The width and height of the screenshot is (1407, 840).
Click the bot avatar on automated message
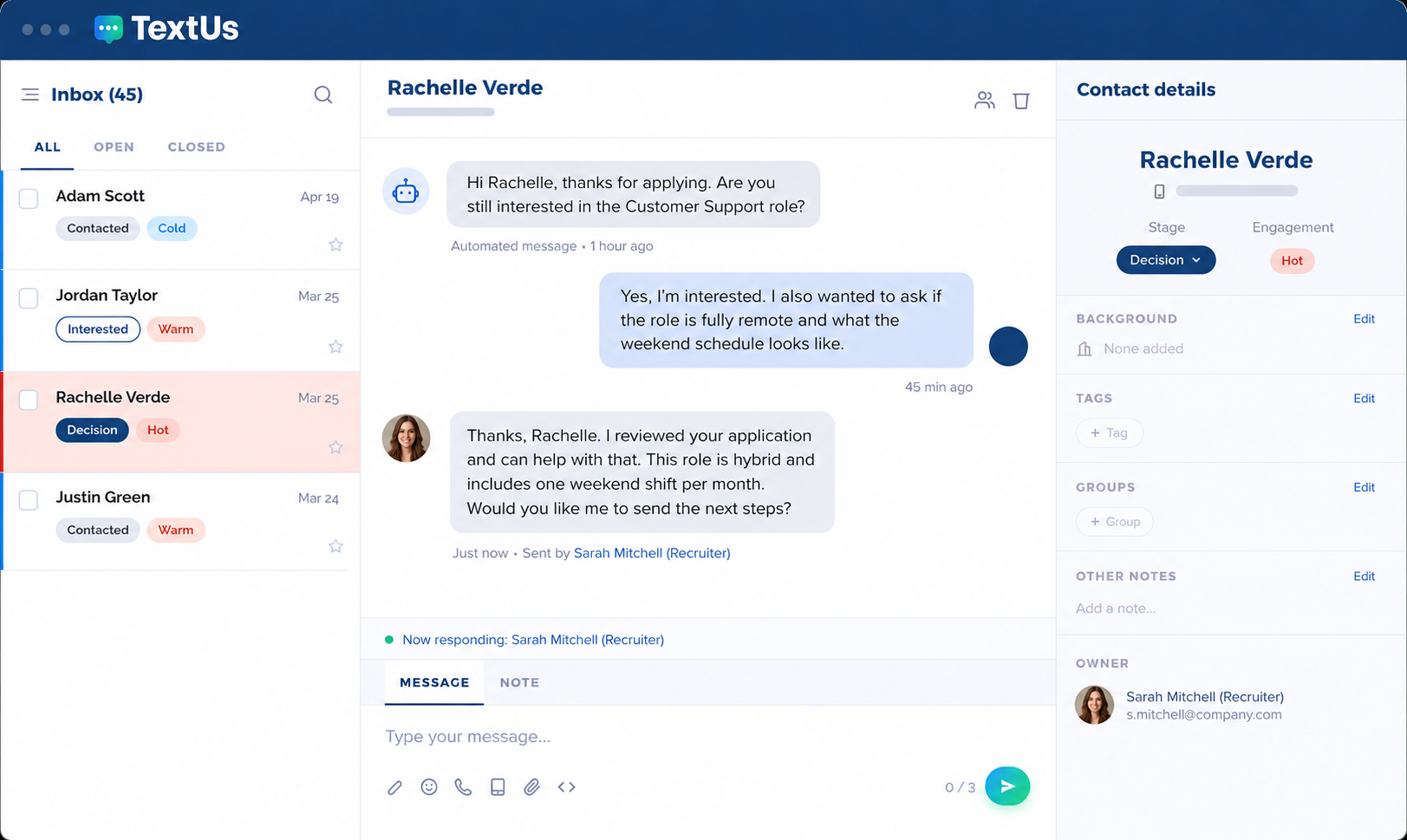coord(406,192)
